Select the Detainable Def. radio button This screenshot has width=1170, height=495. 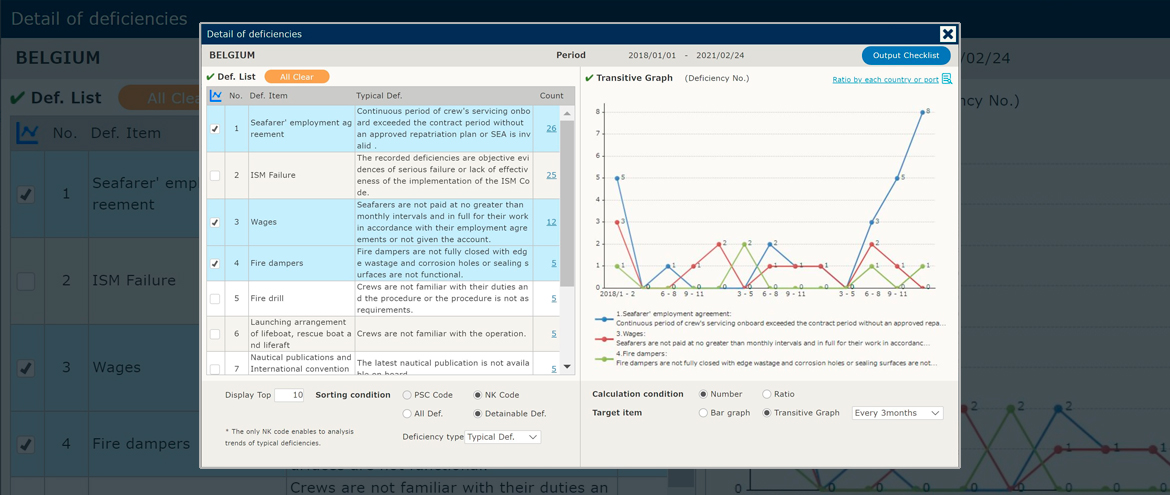tap(478, 414)
